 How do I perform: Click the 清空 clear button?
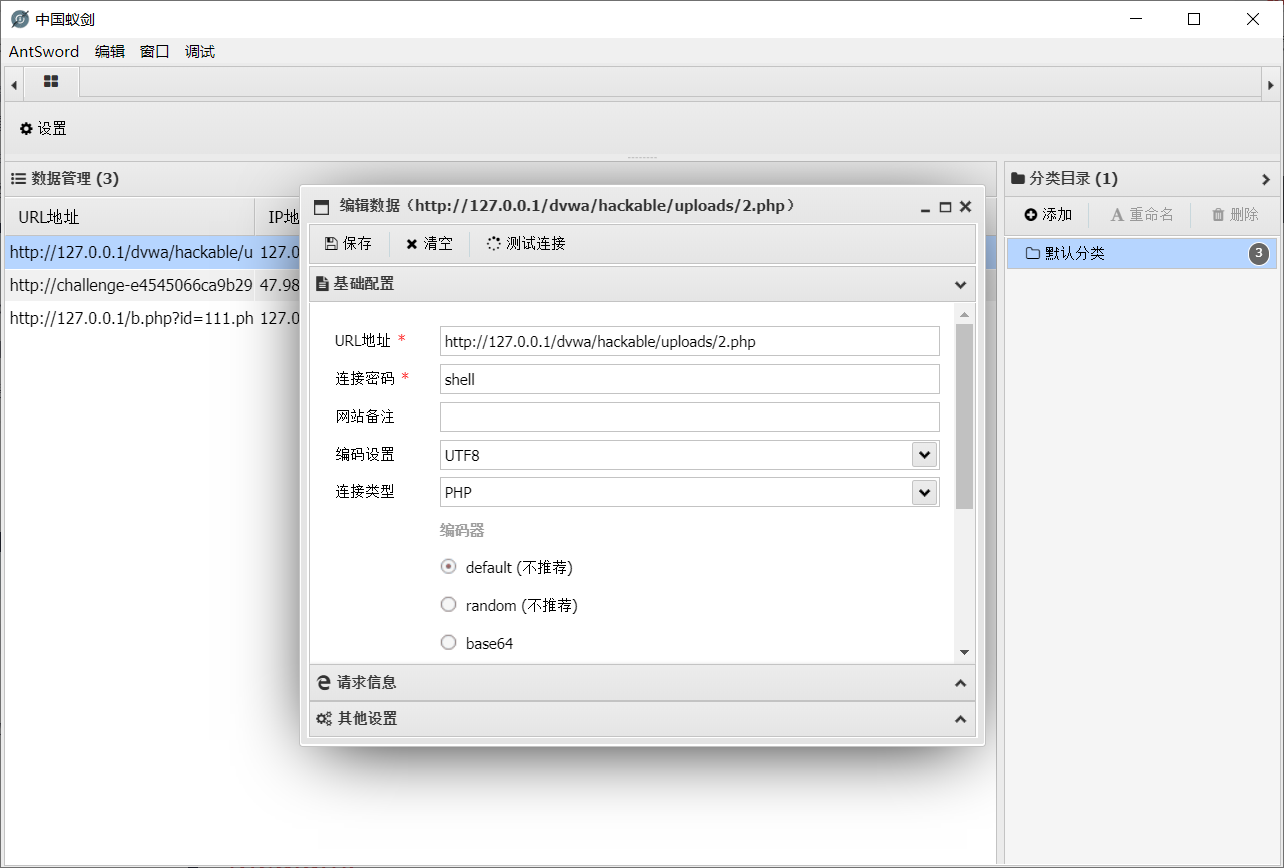429,243
